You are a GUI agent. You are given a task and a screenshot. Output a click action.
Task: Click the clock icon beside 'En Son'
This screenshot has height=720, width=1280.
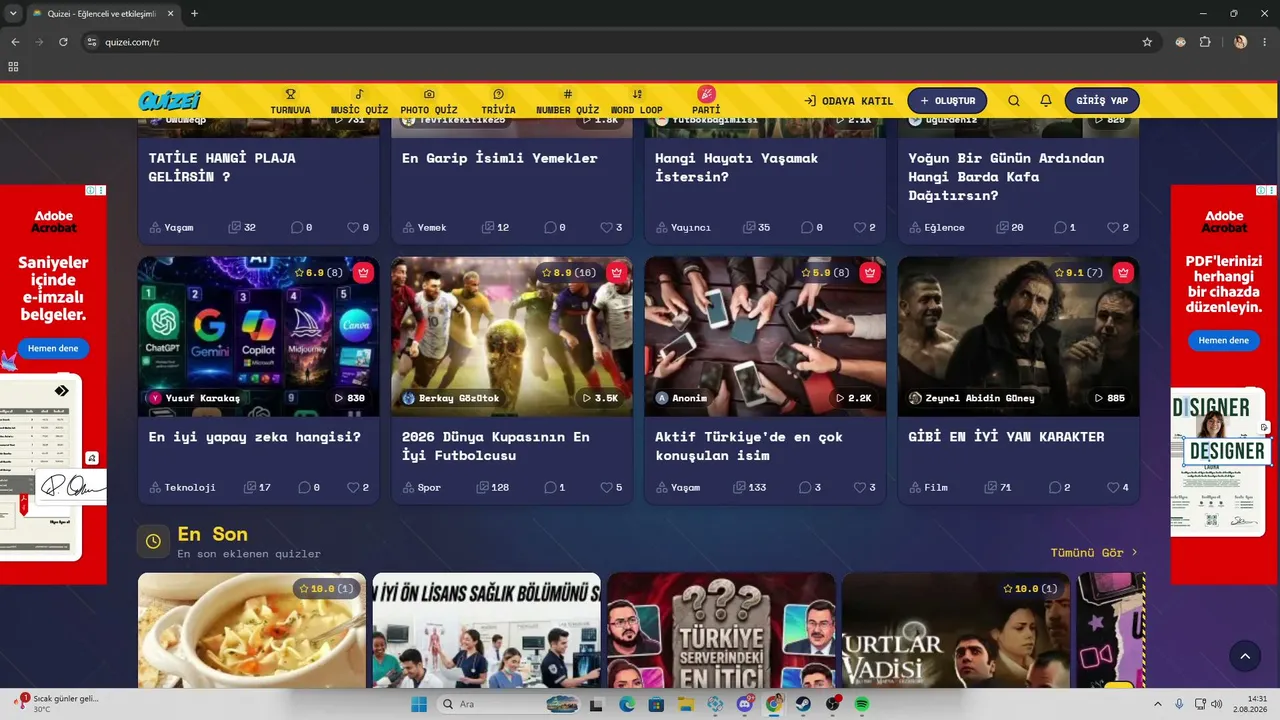click(153, 541)
